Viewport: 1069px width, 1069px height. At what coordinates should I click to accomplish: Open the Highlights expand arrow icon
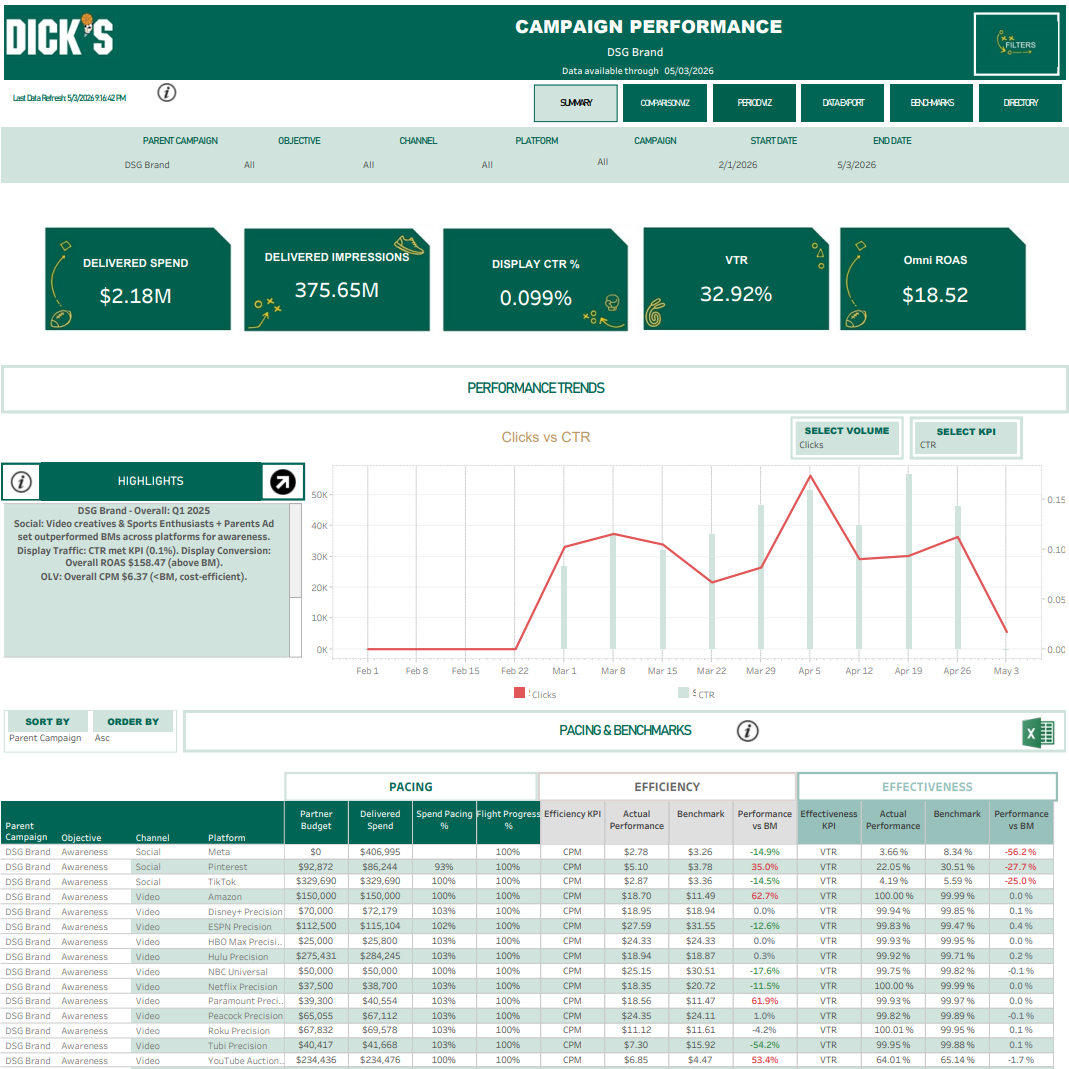tap(283, 481)
